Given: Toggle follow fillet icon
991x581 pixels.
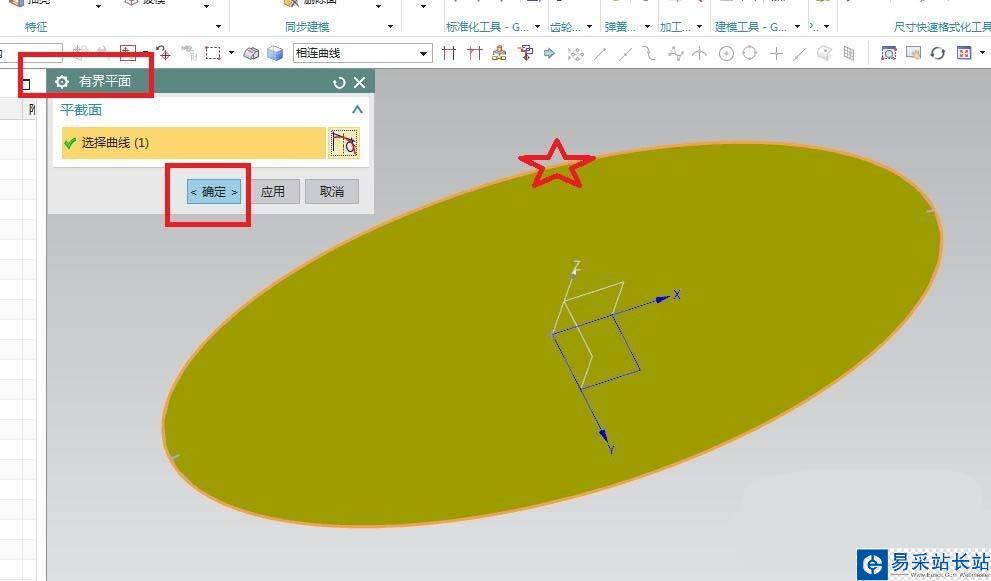Looking at the screenshot, I should point(474,53).
